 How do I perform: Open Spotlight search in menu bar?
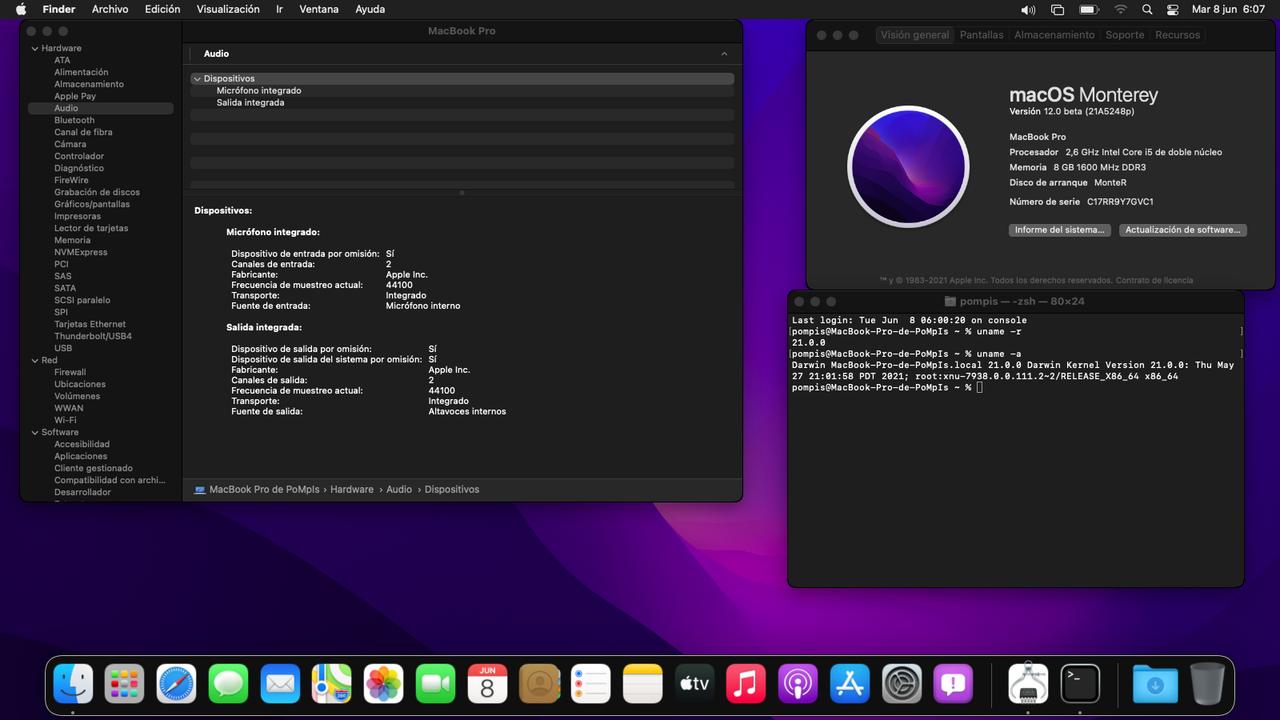pyautogui.click(x=1147, y=9)
